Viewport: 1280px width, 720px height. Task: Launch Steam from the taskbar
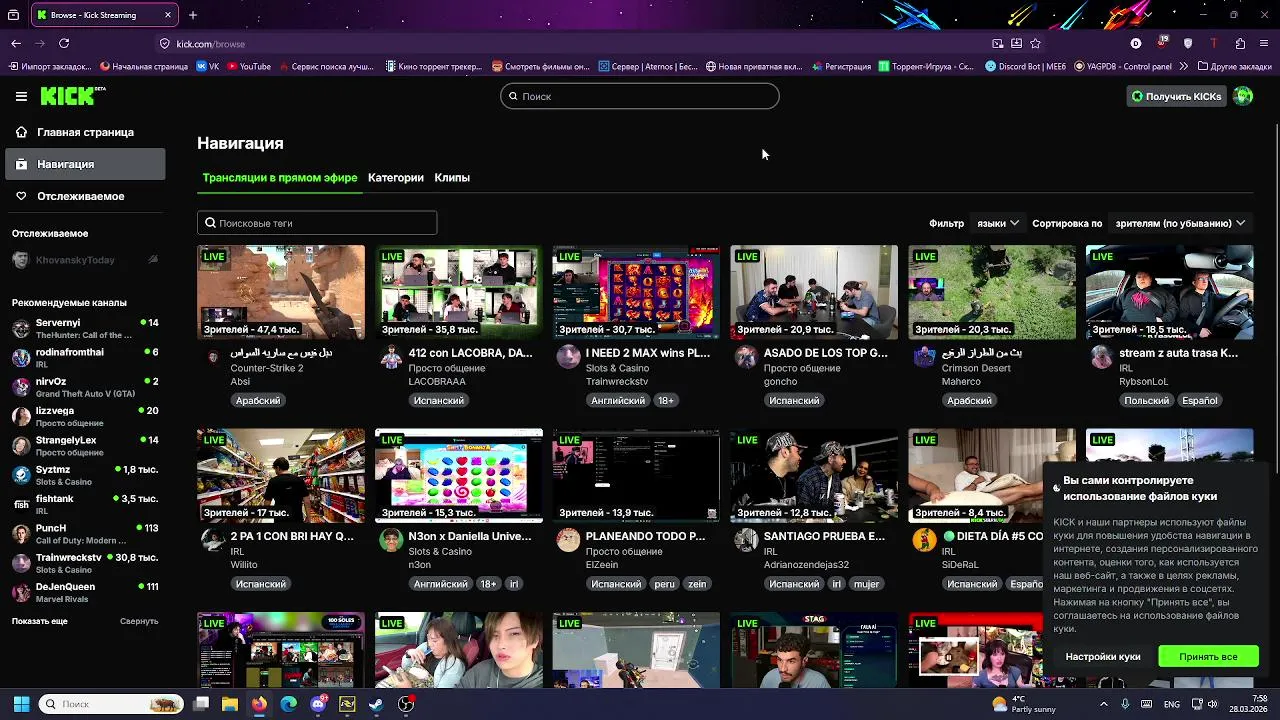click(x=376, y=704)
